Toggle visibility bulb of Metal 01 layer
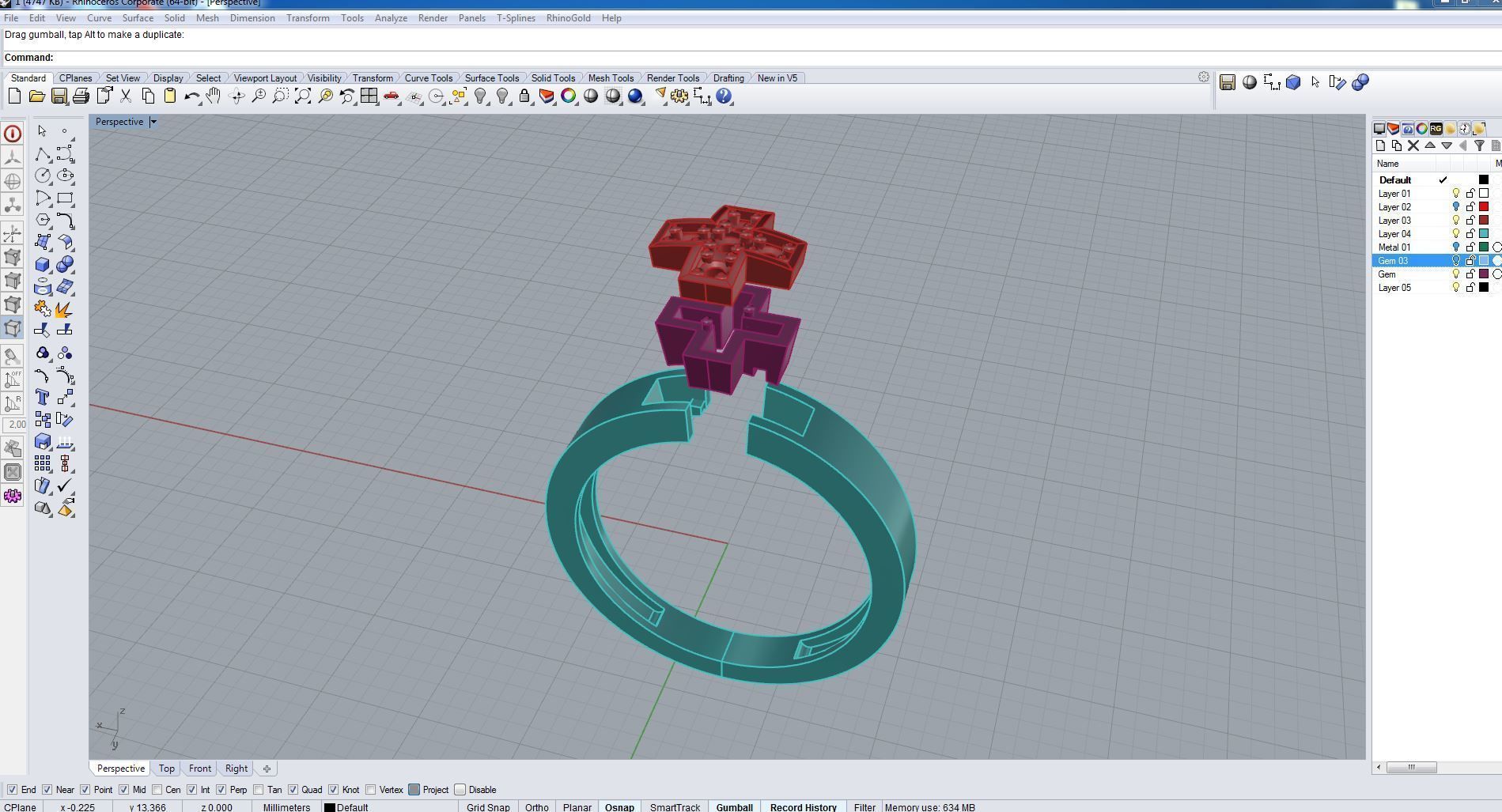1502x812 pixels. coord(1455,247)
